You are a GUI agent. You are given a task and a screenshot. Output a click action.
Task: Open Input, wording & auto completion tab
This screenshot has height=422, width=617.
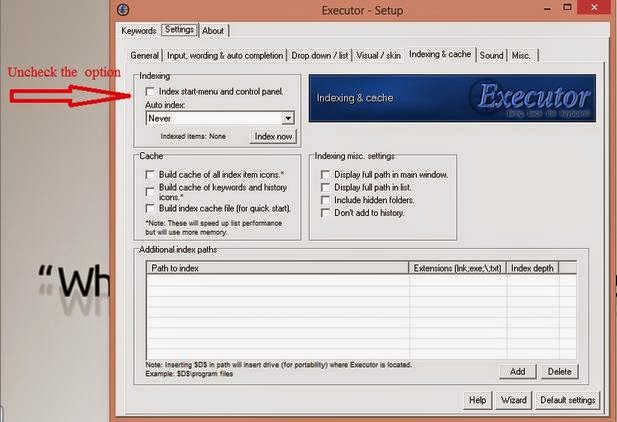coord(225,56)
